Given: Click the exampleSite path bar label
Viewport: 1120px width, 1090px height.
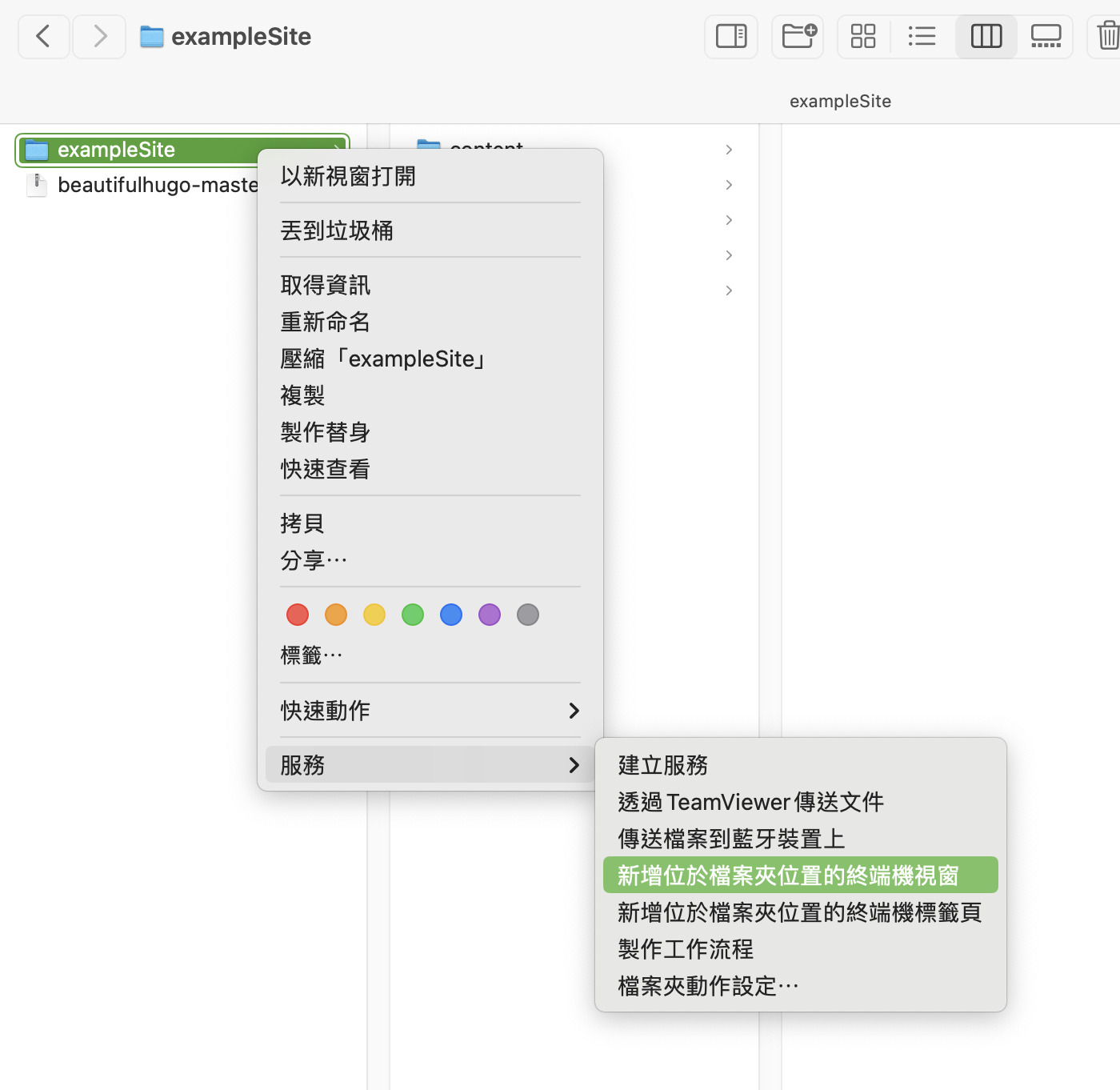Looking at the screenshot, I should [840, 102].
